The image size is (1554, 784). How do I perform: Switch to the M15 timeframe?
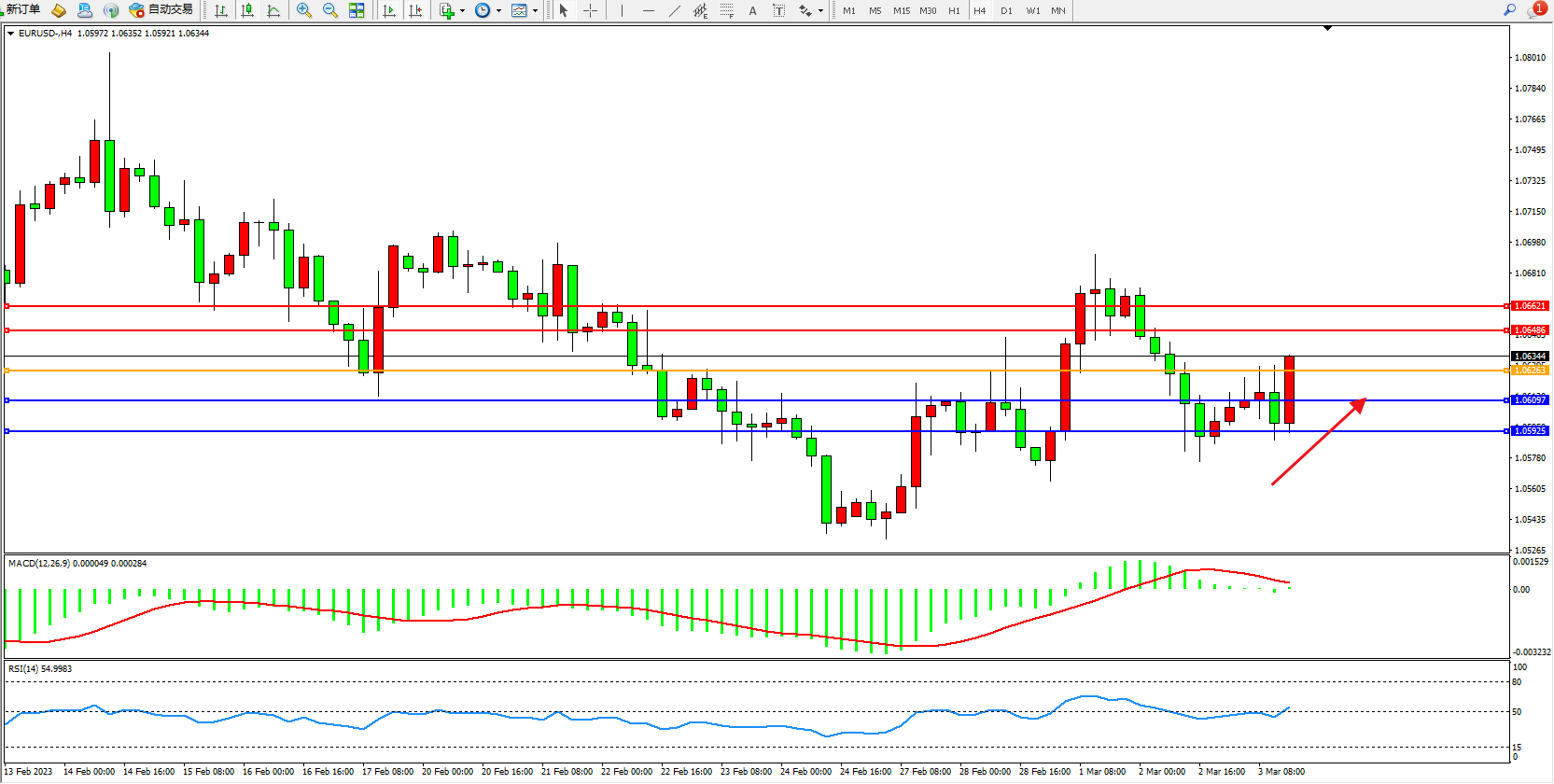click(901, 10)
